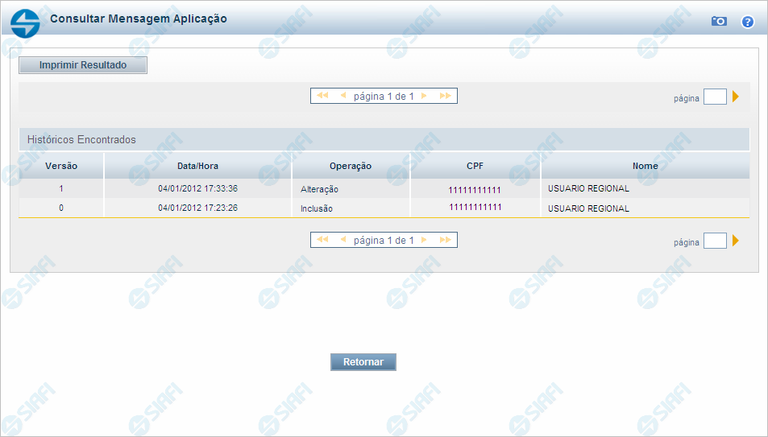Screen dimensions: 768x437
Task: Click next page arrow in lower paginator
Action: coord(424,240)
